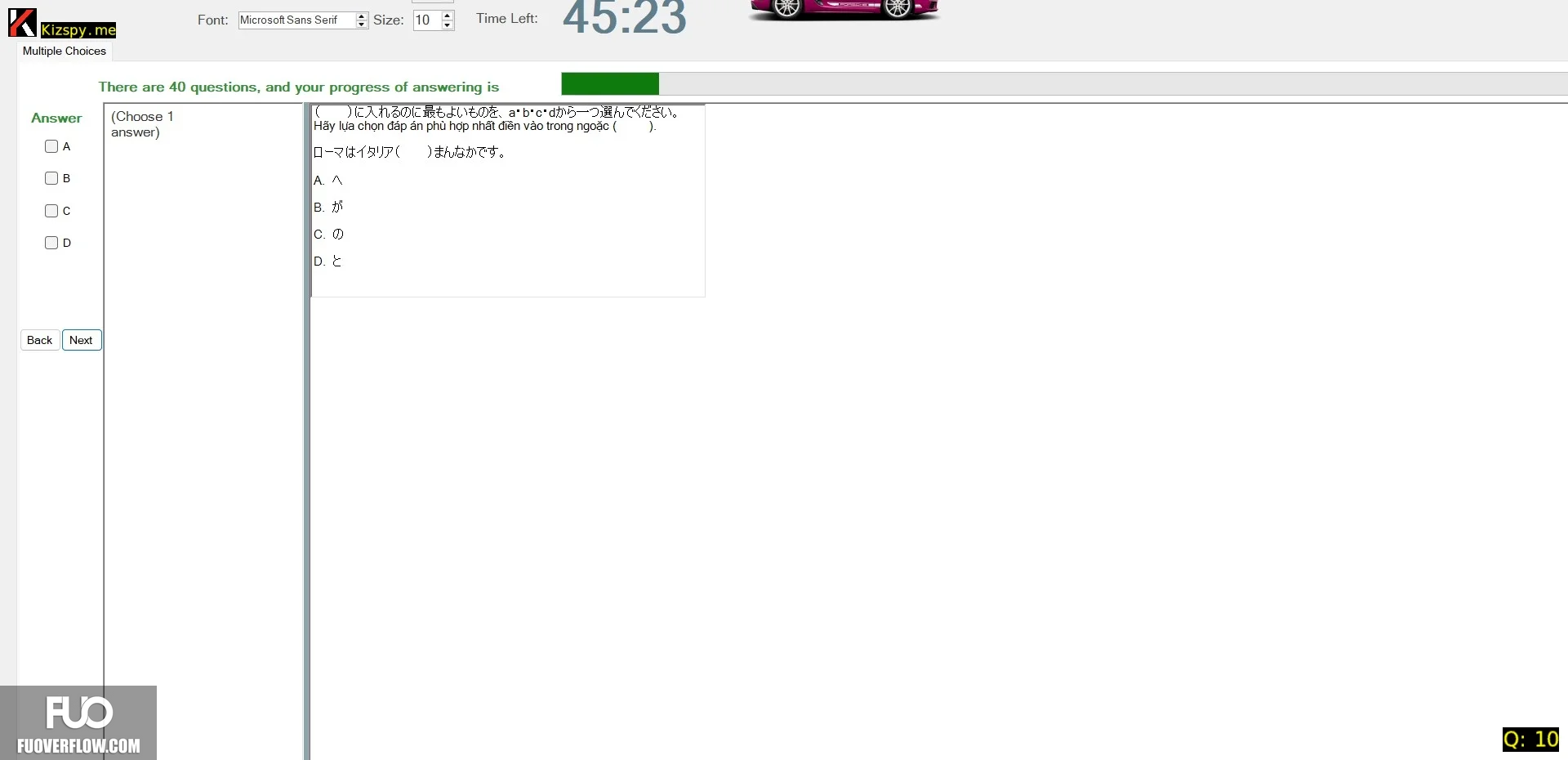Click answer text D. と

pos(328,262)
